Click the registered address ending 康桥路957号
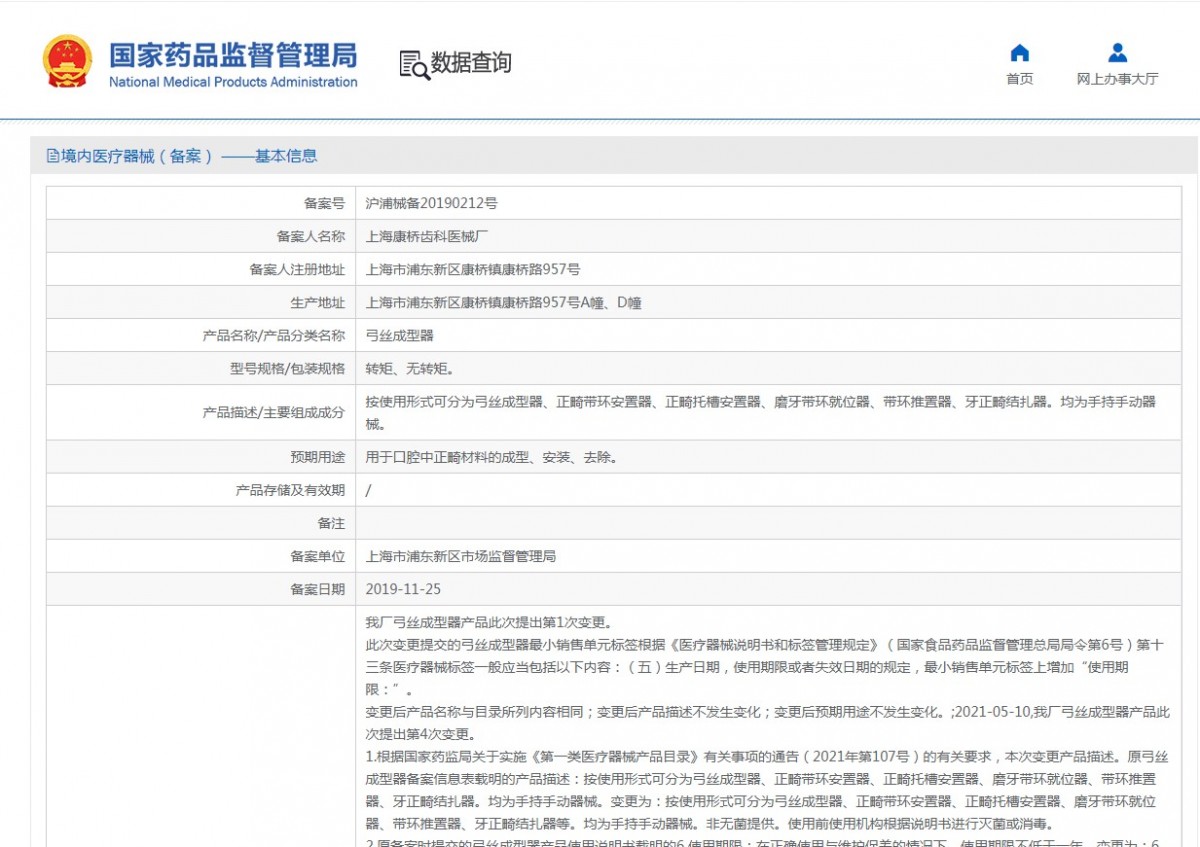1200x847 pixels. pyautogui.click(x=473, y=270)
